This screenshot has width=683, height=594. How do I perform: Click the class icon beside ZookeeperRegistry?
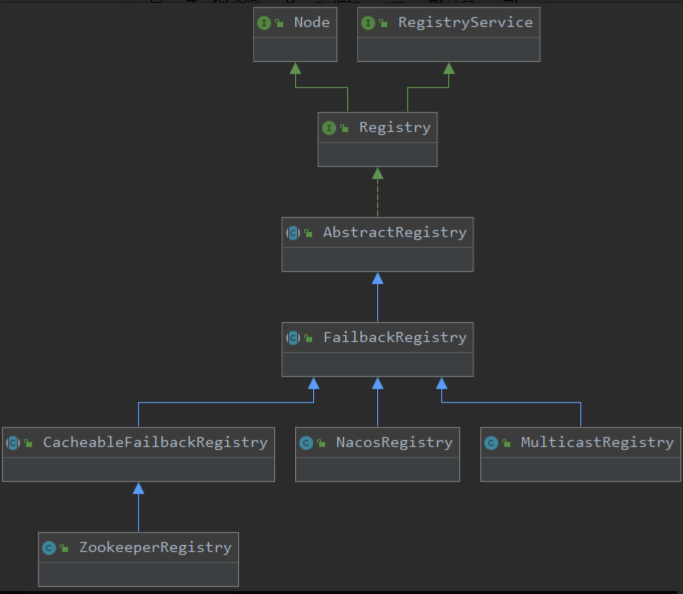tap(49, 547)
